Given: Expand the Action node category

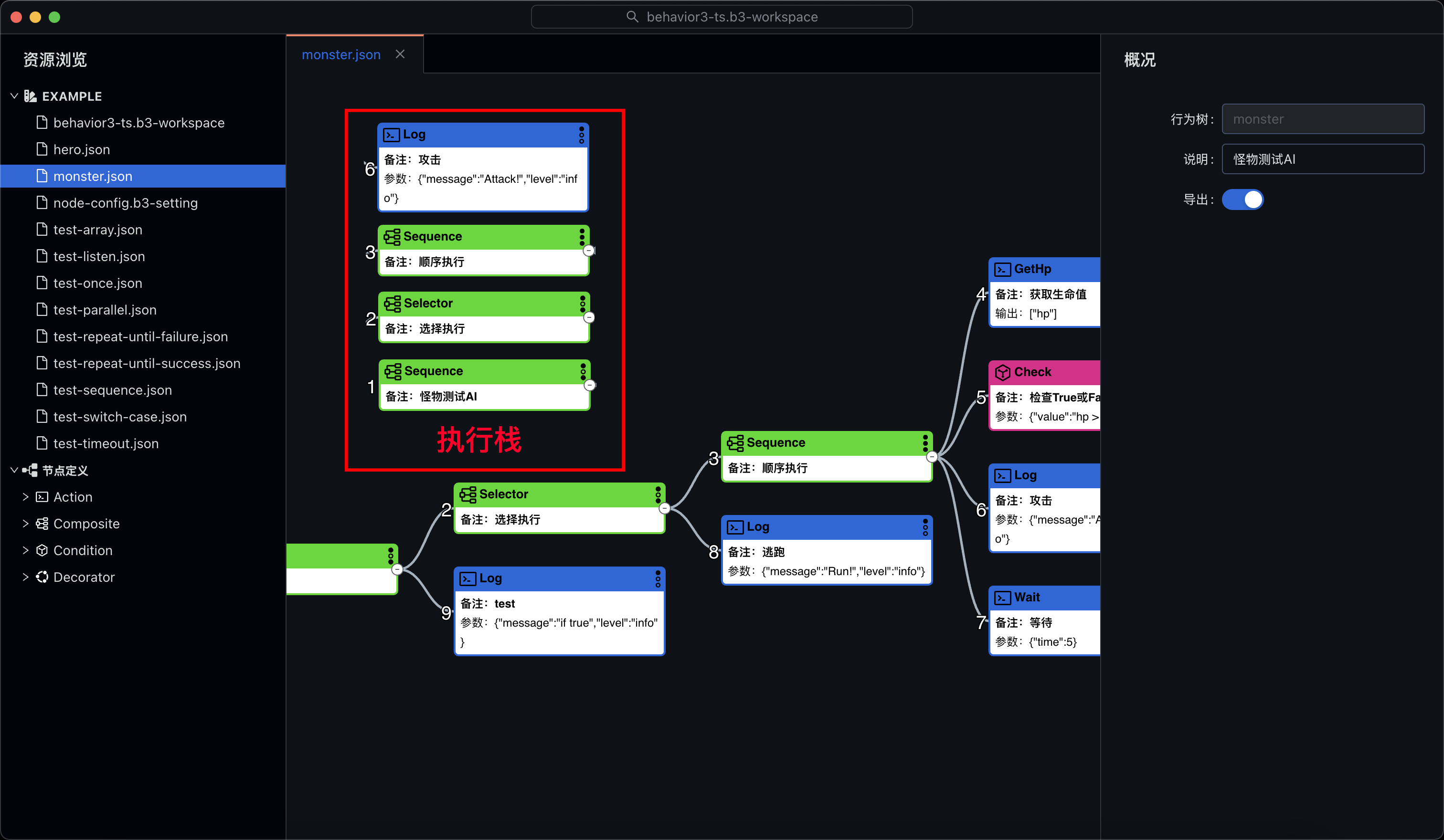Looking at the screenshot, I should tap(25, 496).
